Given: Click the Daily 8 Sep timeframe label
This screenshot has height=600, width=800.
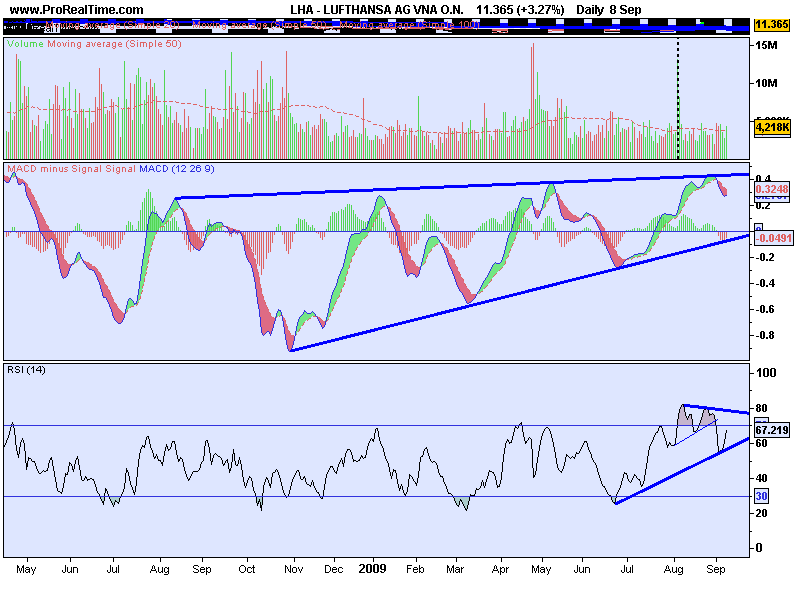Looking at the screenshot, I should pyautogui.click(x=609, y=10).
